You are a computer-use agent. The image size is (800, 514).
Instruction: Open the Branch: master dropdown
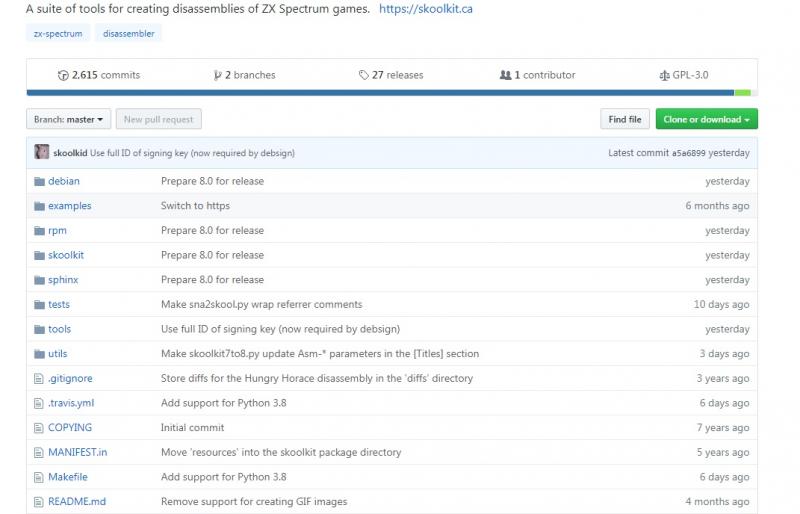(68, 120)
